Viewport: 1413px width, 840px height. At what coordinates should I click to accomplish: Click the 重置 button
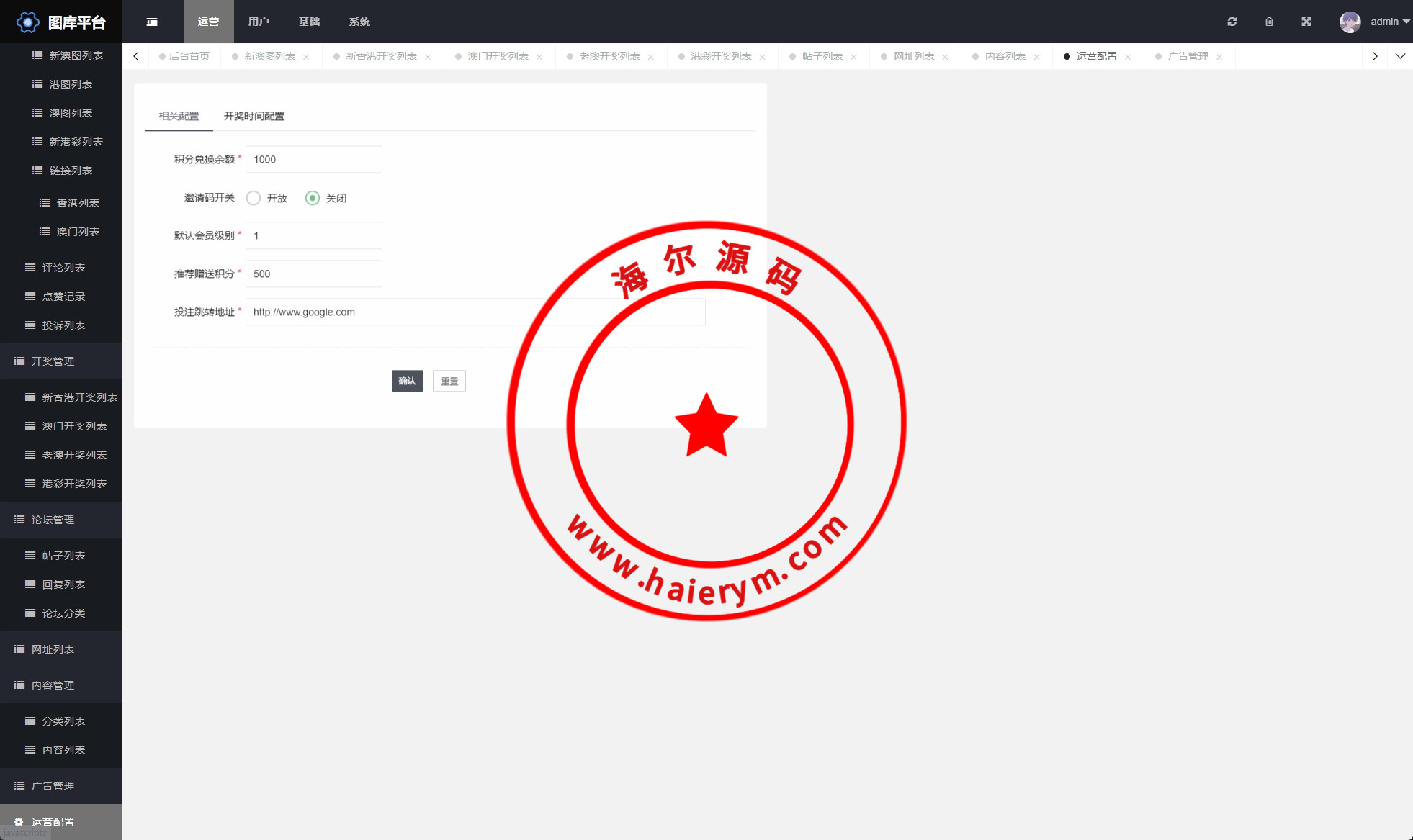click(x=449, y=381)
